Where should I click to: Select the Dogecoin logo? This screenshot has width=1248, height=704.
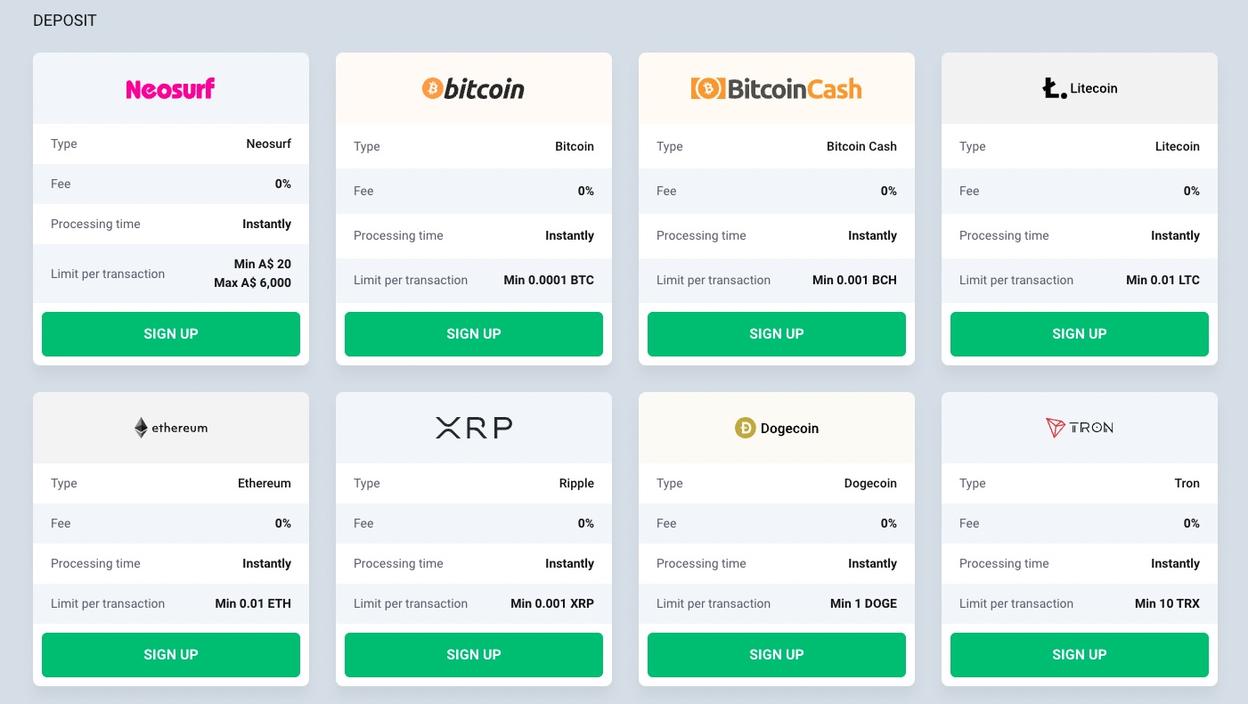(x=776, y=428)
